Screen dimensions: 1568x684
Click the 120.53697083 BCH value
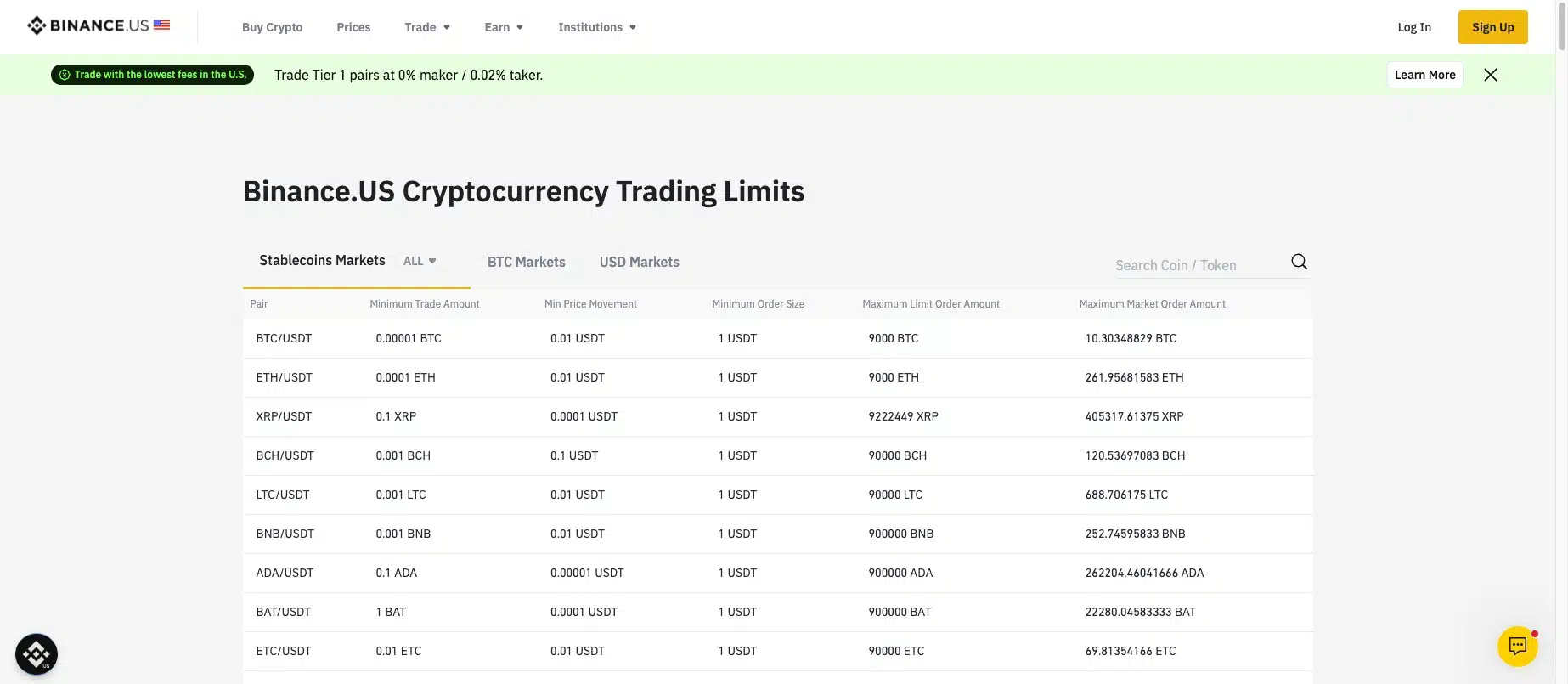pyautogui.click(x=1135, y=455)
